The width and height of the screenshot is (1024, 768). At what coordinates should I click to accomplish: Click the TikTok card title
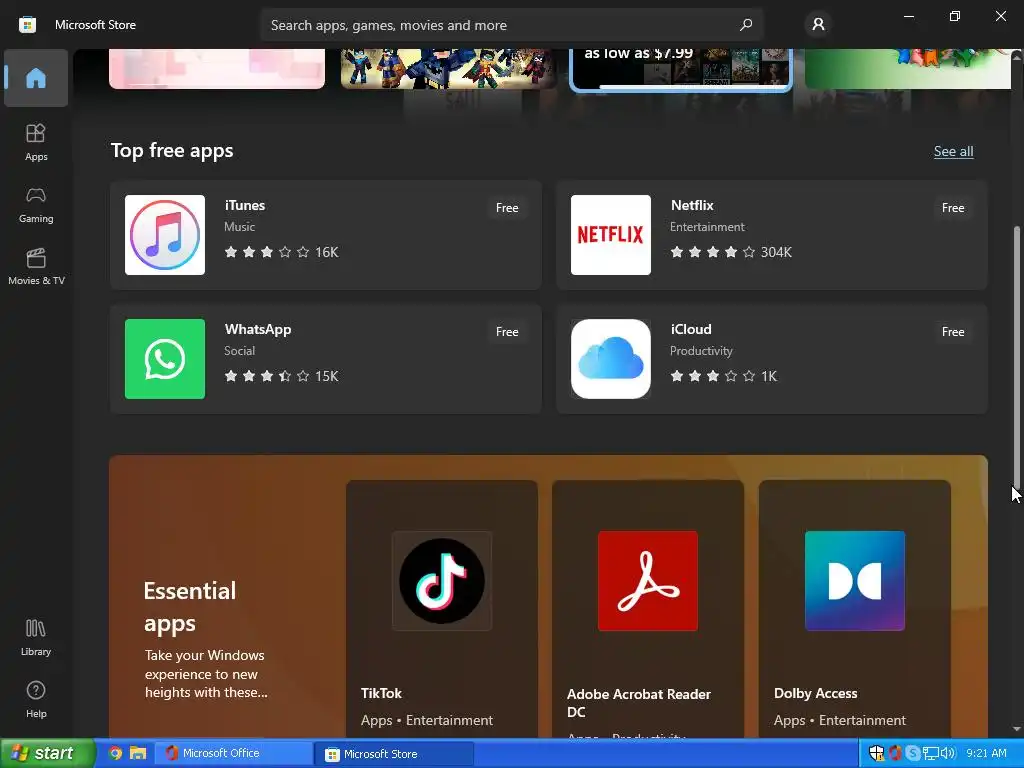click(381, 693)
